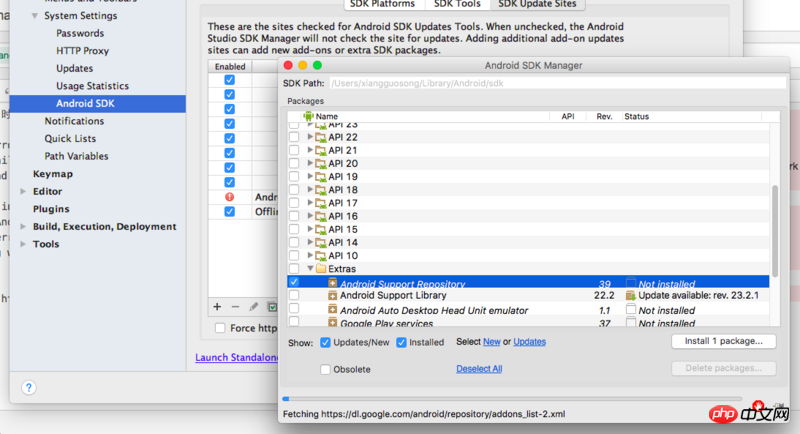Open HTTP Proxy settings page
The width and height of the screenshot is (800, 434).
point(82,50)
